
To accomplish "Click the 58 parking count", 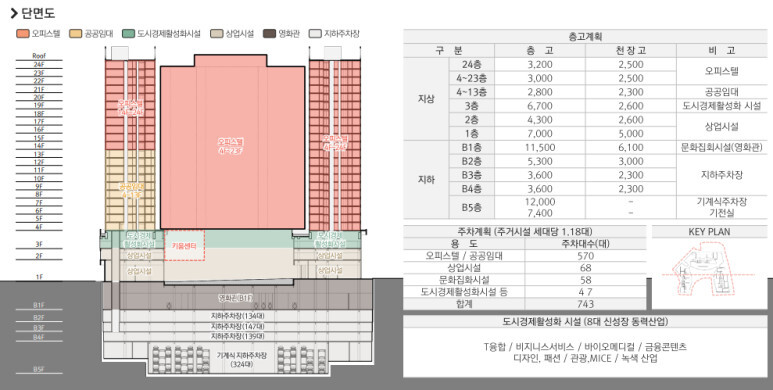I will click(x=585, y=280).
